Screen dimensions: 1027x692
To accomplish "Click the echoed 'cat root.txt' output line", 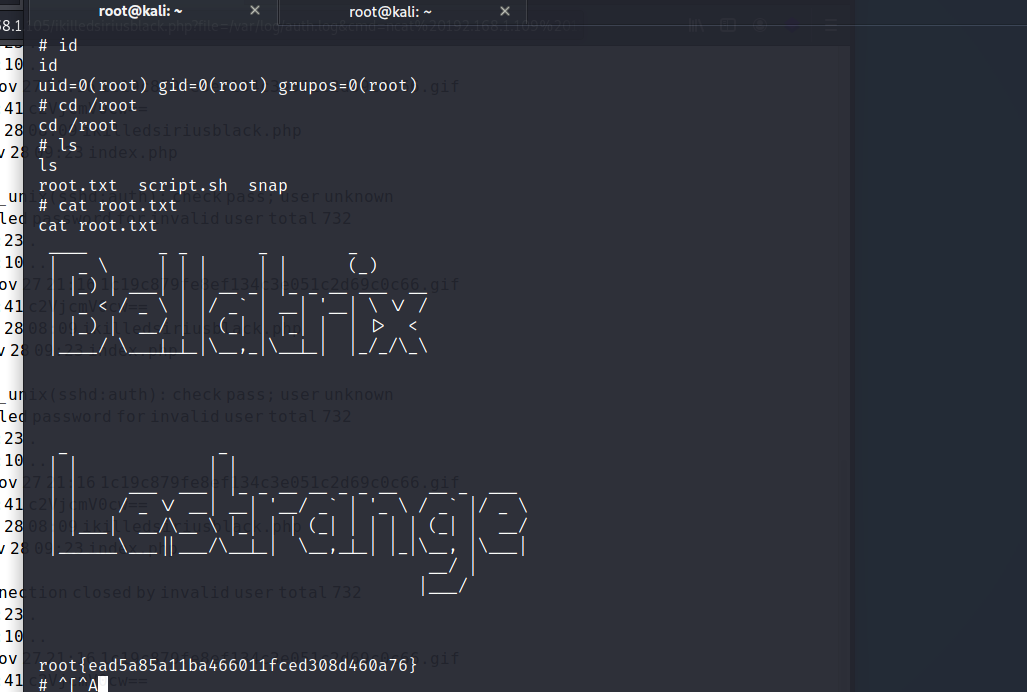I will click(98, 226).
